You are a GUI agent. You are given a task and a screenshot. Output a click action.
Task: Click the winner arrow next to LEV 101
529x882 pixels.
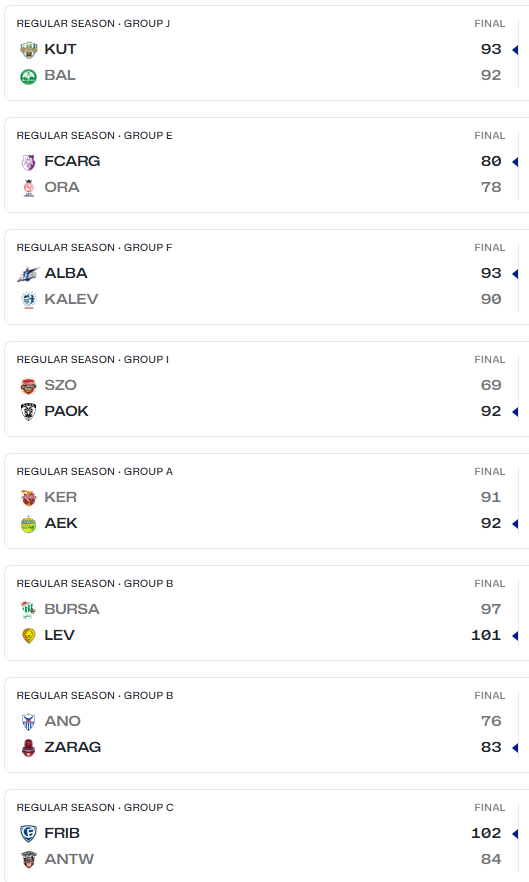pyautogui.click(x=515, y=636)
